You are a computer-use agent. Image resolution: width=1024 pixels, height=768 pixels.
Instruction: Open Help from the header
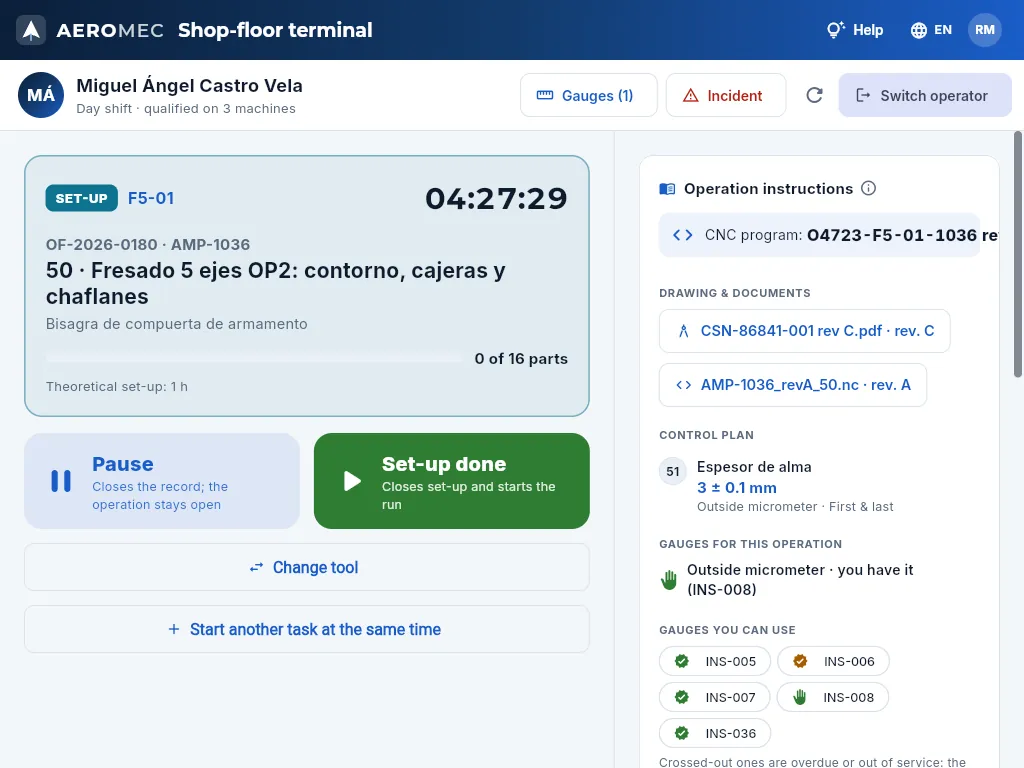(x=855, y=30)
